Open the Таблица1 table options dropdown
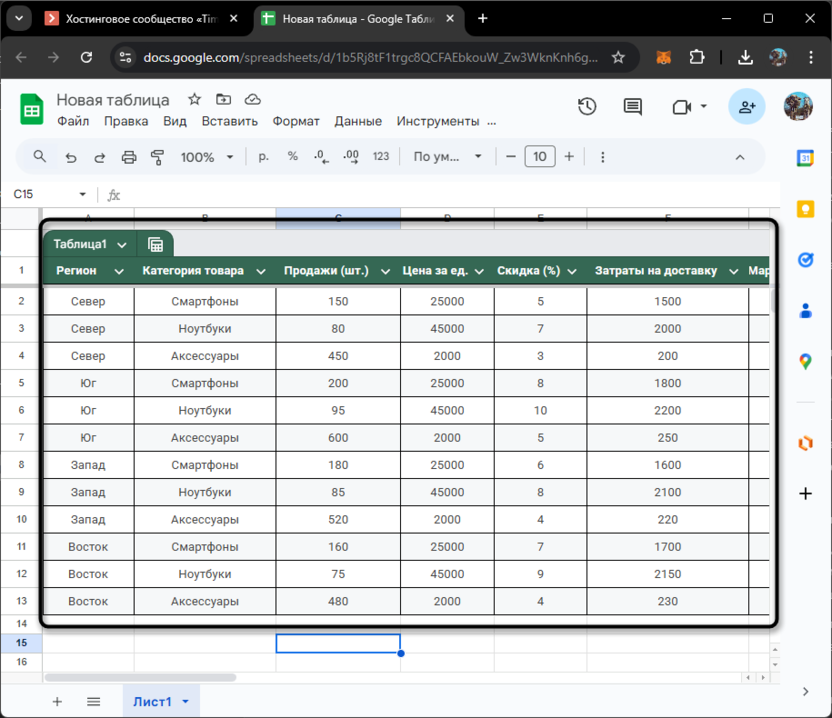The image size is (832, 718). point(122,244)
